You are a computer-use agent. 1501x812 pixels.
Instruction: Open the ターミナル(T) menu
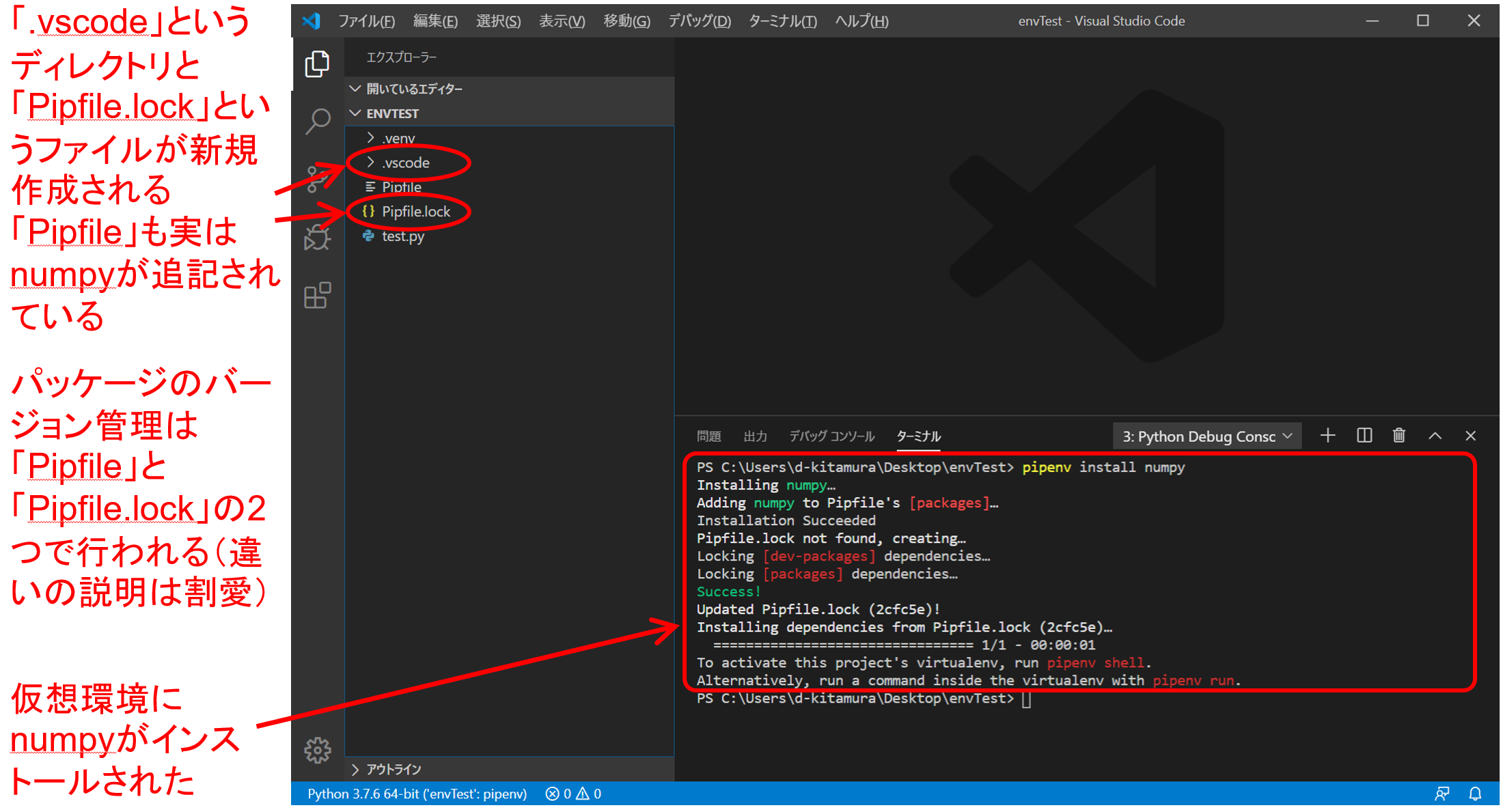pos(782,21)
